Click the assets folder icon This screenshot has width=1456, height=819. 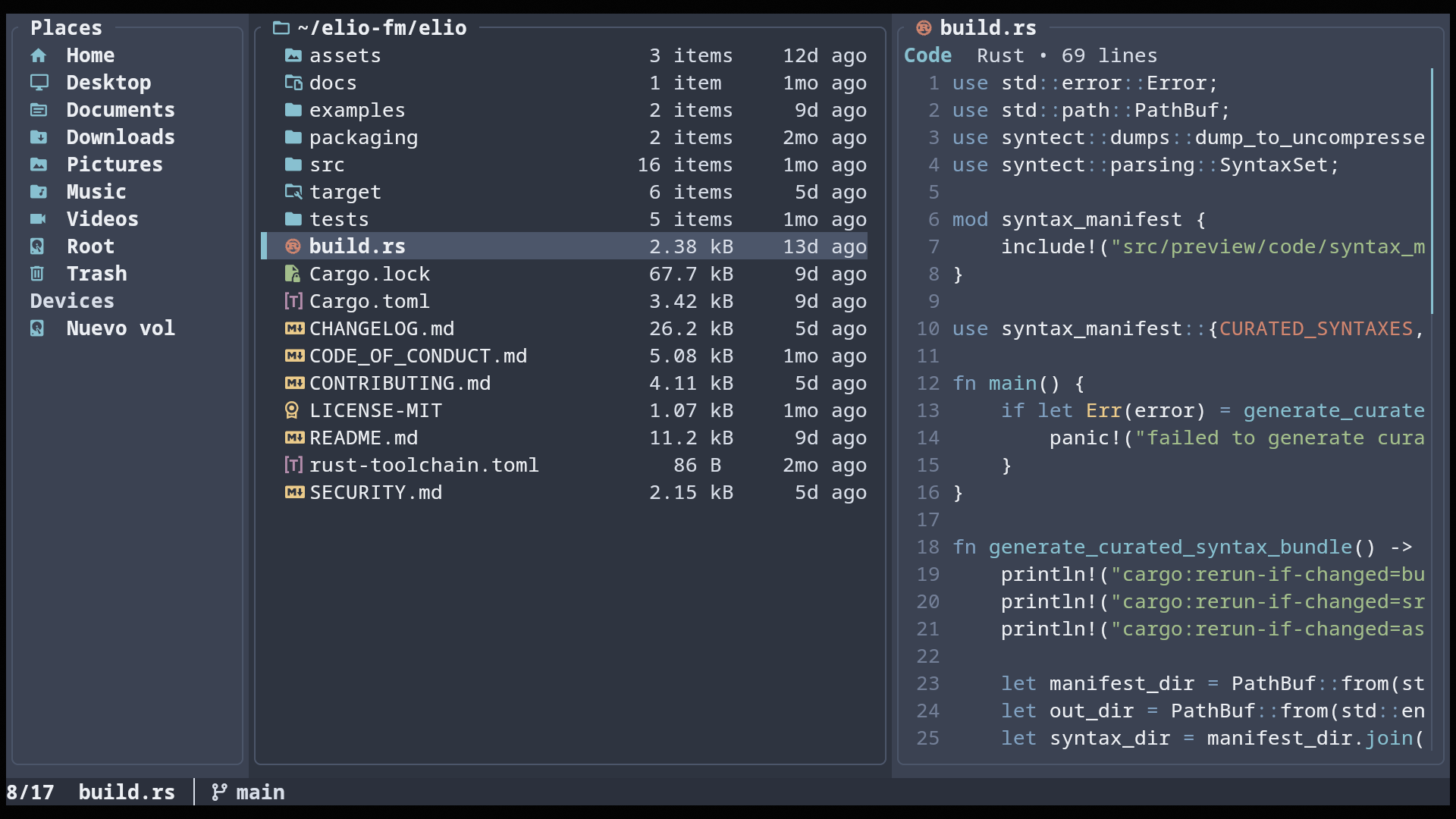[x=293, y=55]
